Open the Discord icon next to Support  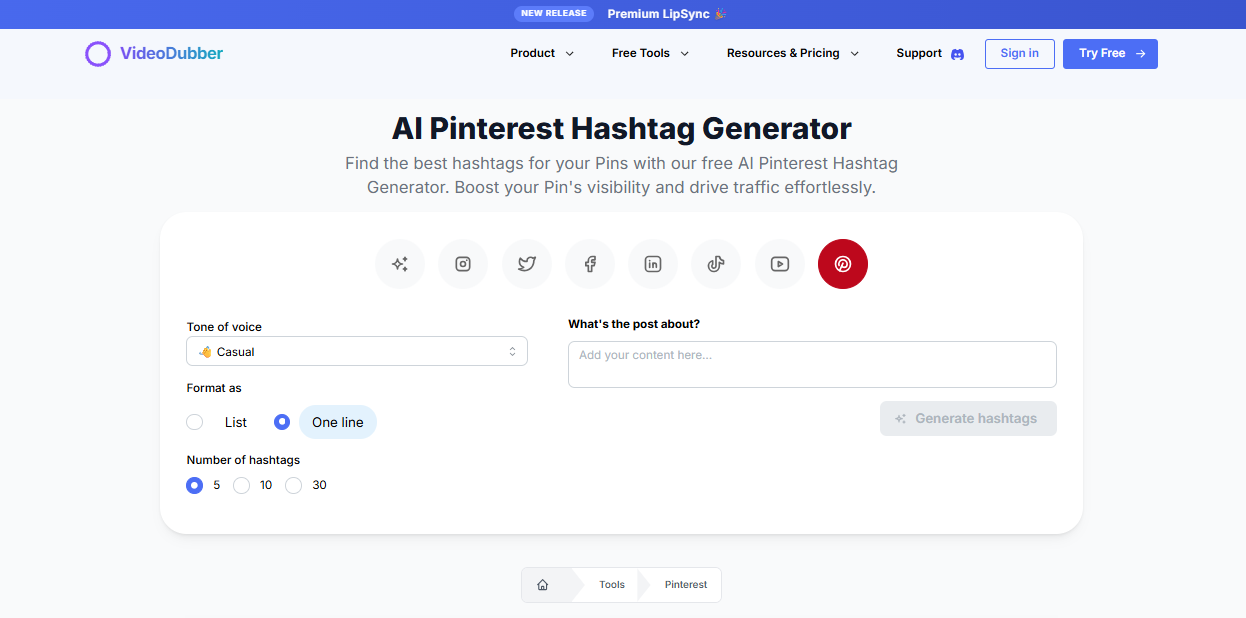point(957,54)
